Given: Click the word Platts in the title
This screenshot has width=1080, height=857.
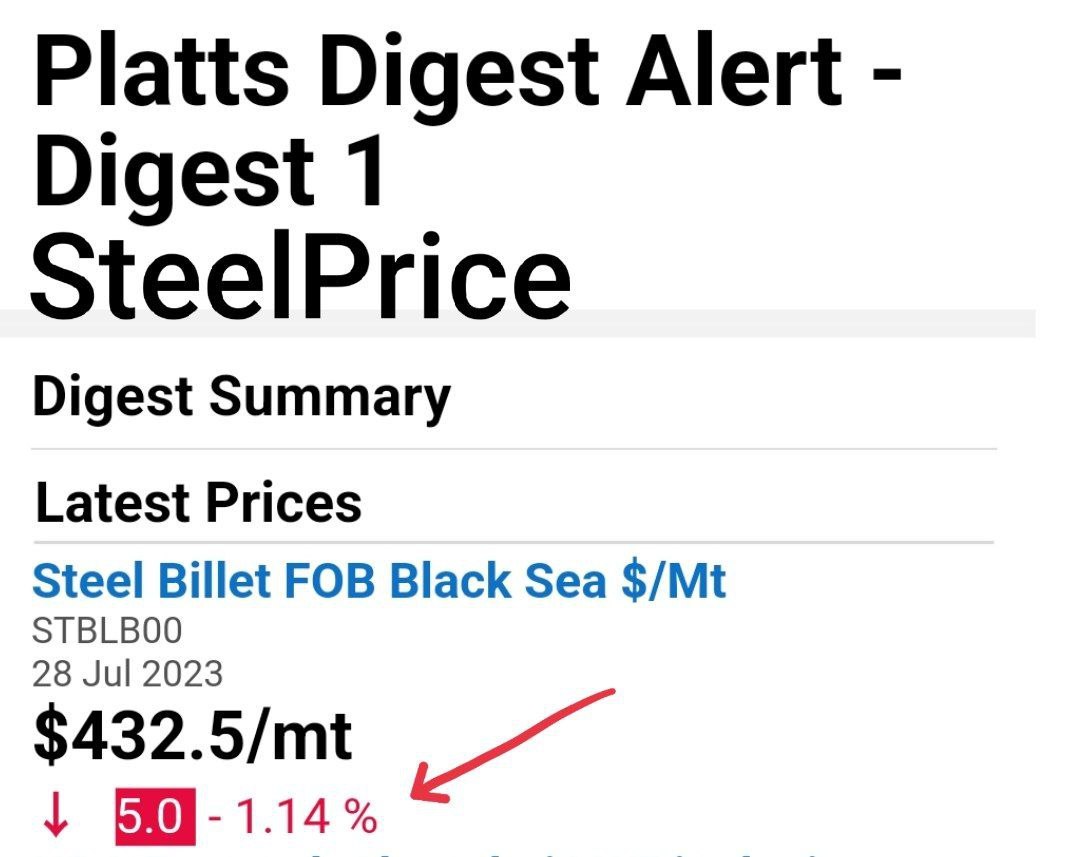Looking at the screenshot, I should pos(160,72).
